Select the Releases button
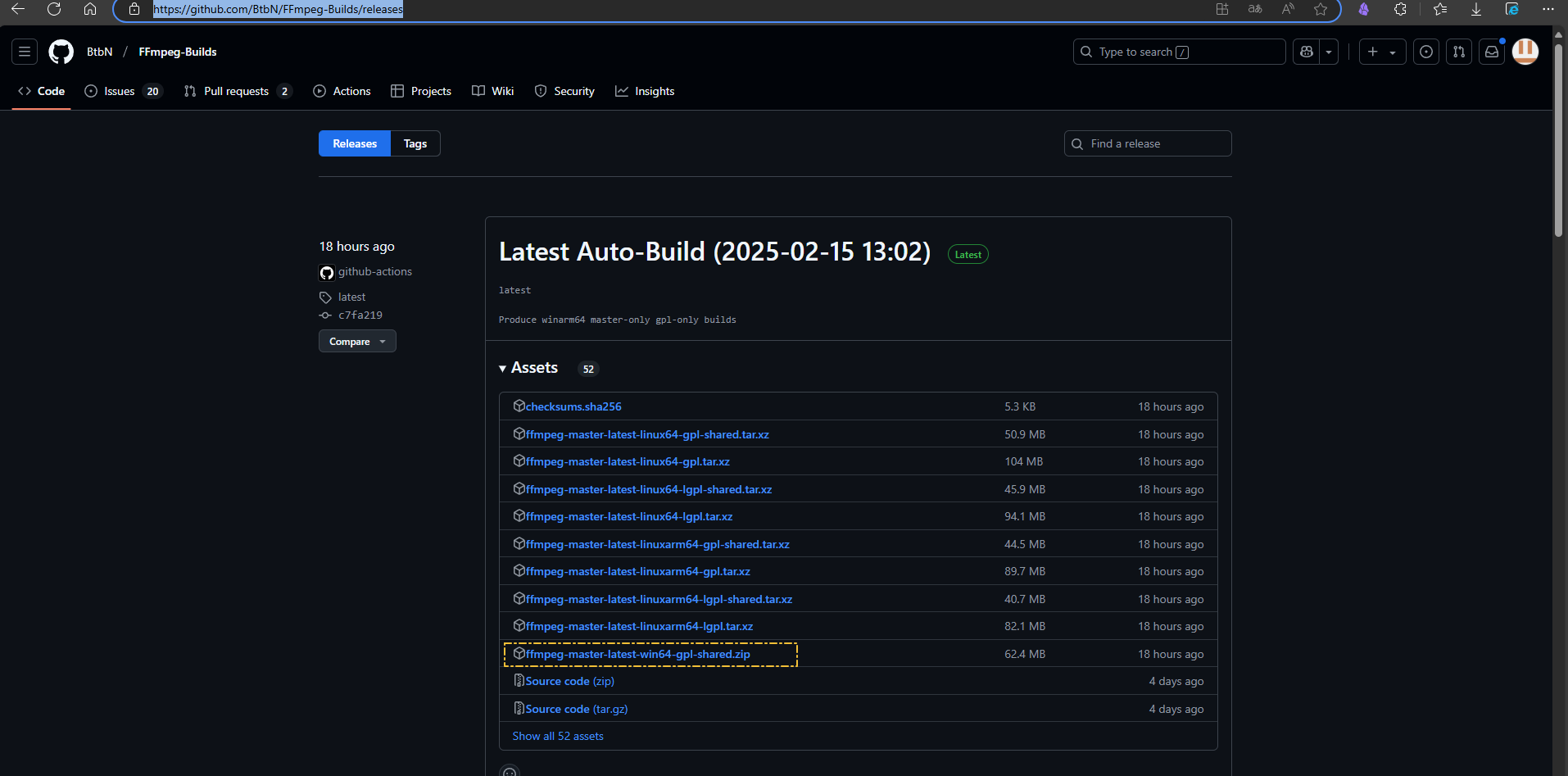Viewport: 1568px width, 776px height. tap(355, 143)
